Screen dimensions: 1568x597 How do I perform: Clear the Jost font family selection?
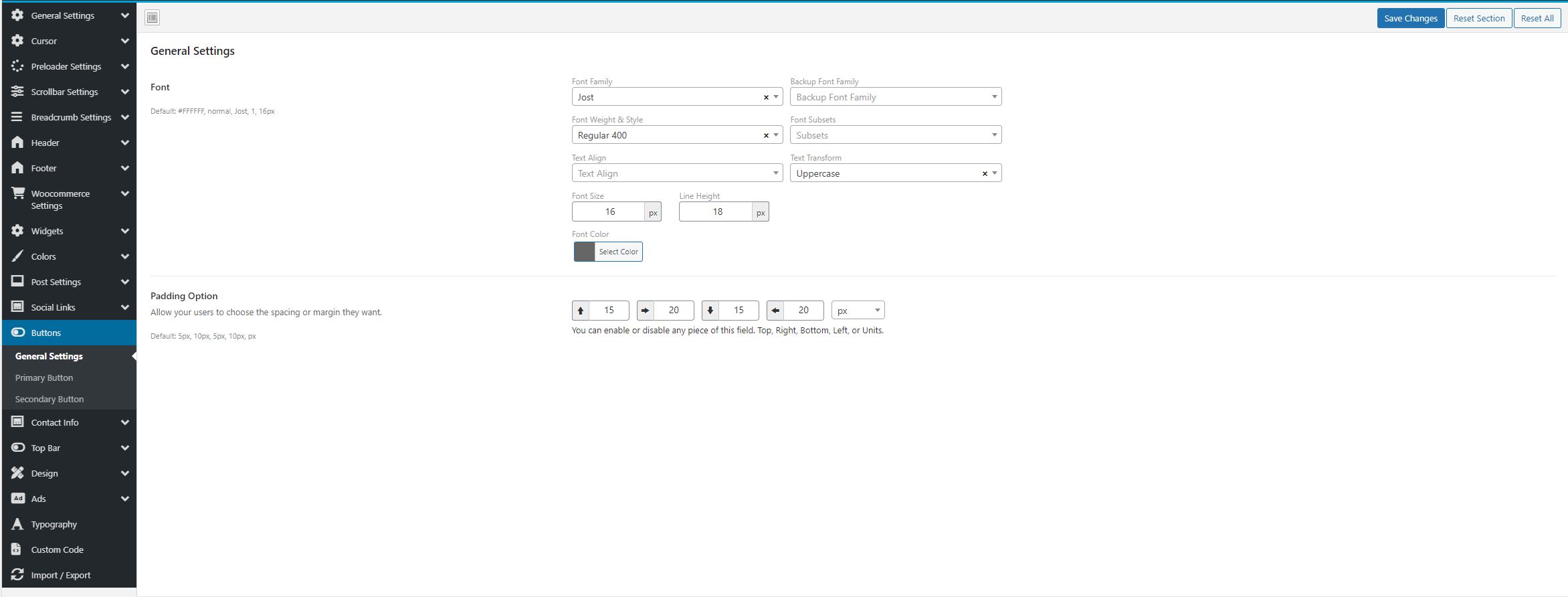(x=766, y=98)
